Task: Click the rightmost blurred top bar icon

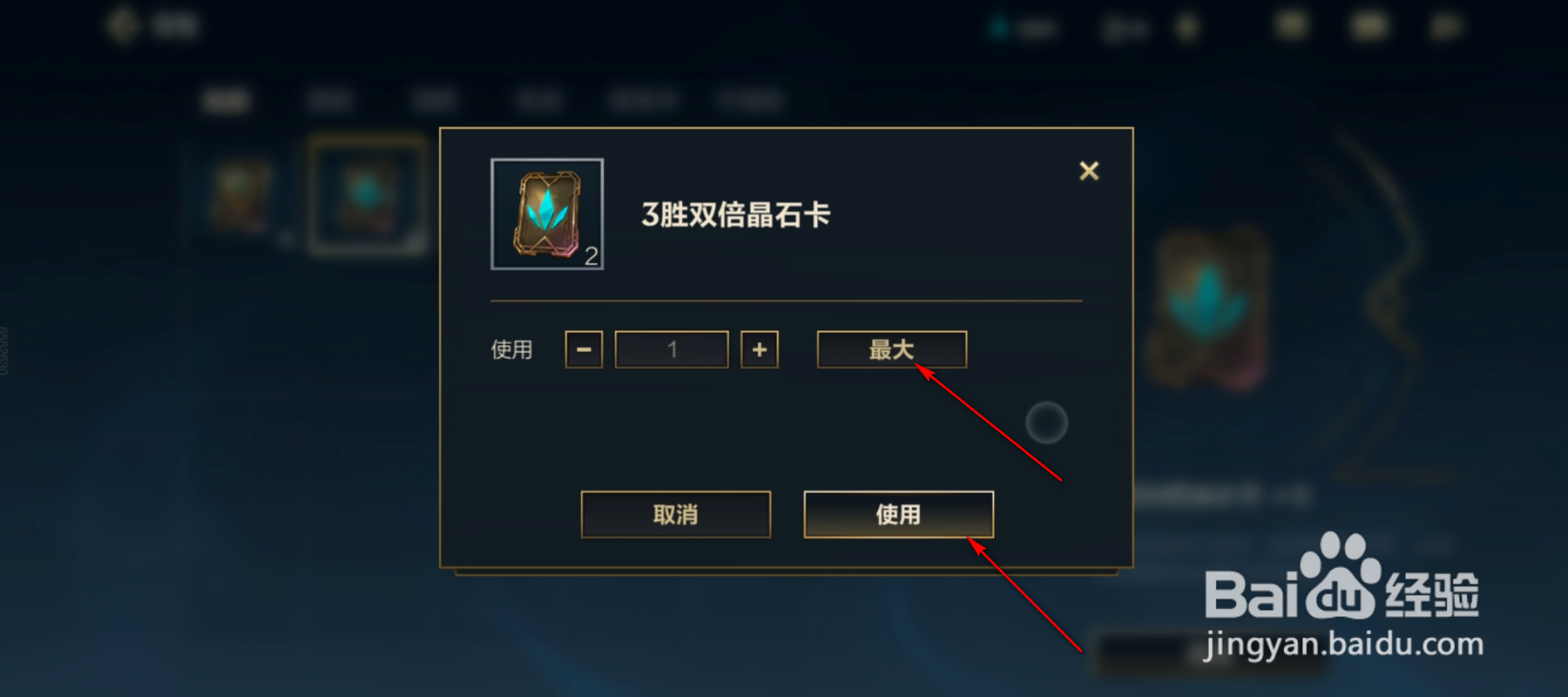Action: pos(1446,27)
